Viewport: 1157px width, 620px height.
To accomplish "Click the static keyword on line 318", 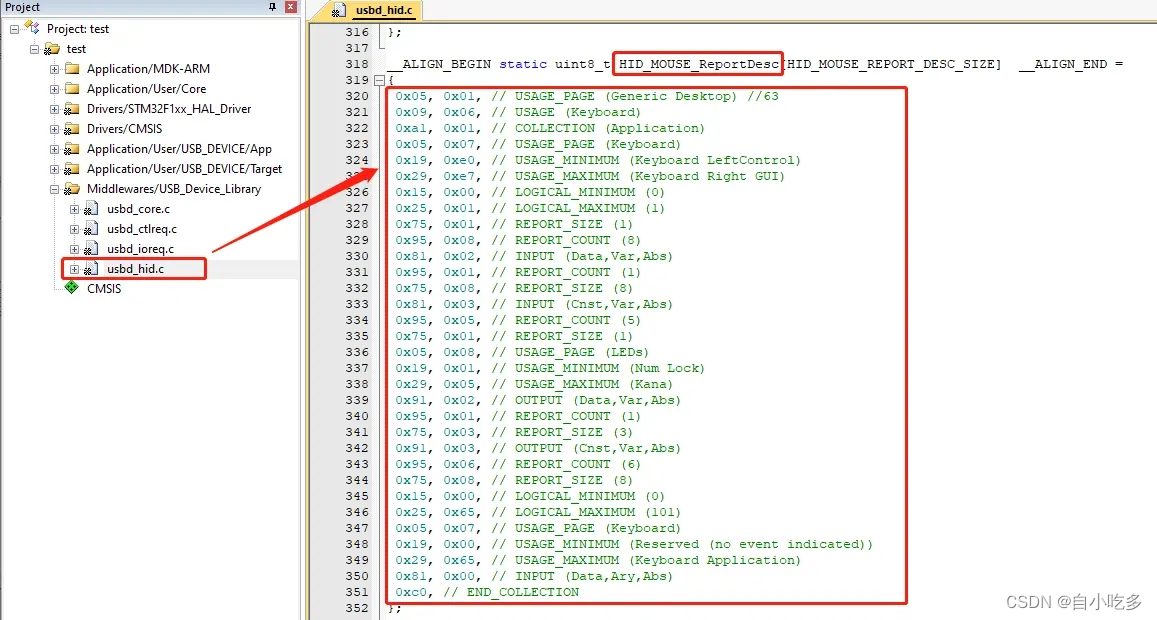I will 523,64.
